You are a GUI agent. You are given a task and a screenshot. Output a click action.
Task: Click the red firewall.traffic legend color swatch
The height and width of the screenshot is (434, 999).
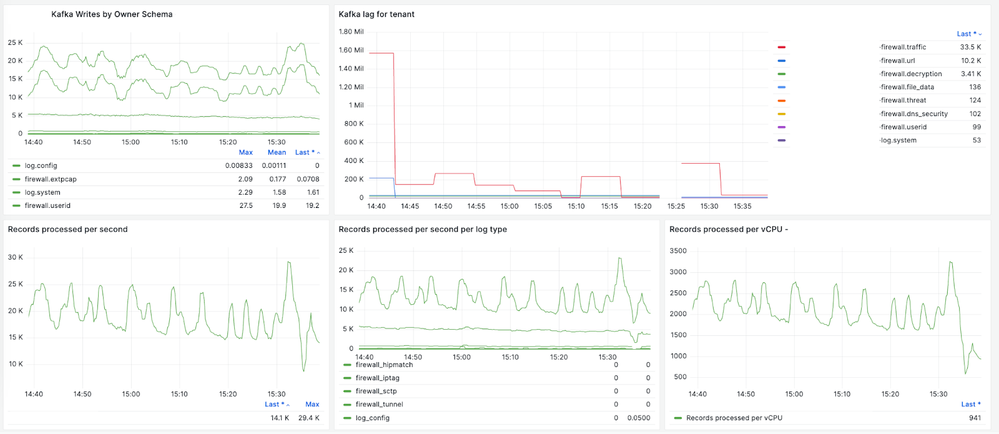click(x=781, y=47)
